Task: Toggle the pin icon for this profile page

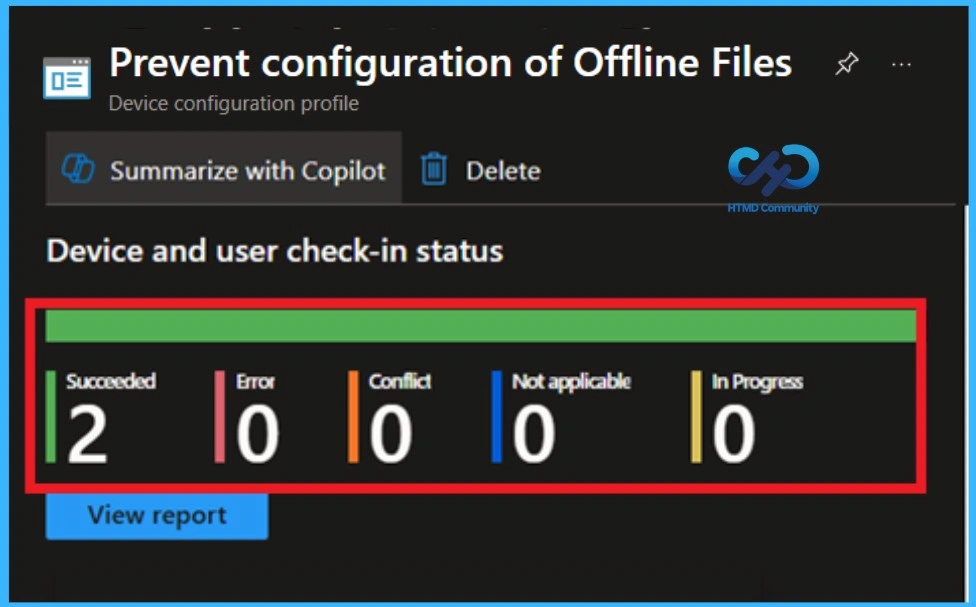Action: point(846,63)
